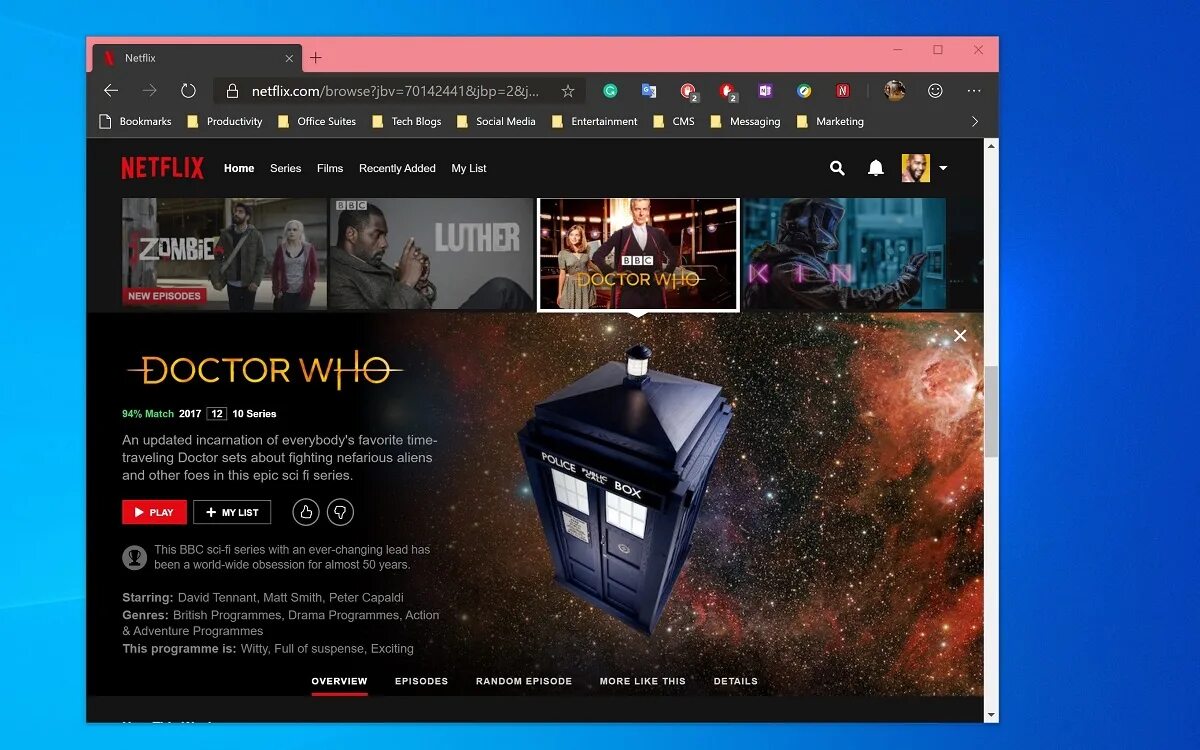Add Doctor Who to My List
Image resolution: width=1200 pixels, height=750 pixels.
(x=232, y=512)
